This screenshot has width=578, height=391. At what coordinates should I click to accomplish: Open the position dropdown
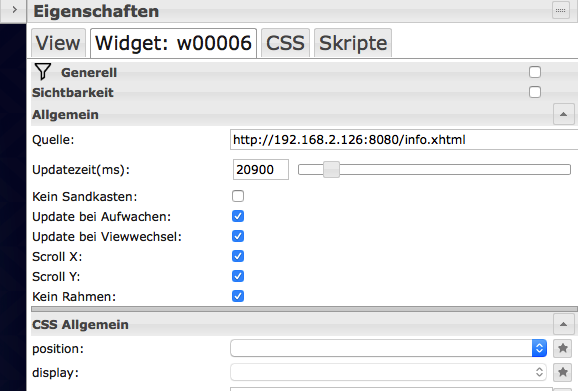(389, 348)
